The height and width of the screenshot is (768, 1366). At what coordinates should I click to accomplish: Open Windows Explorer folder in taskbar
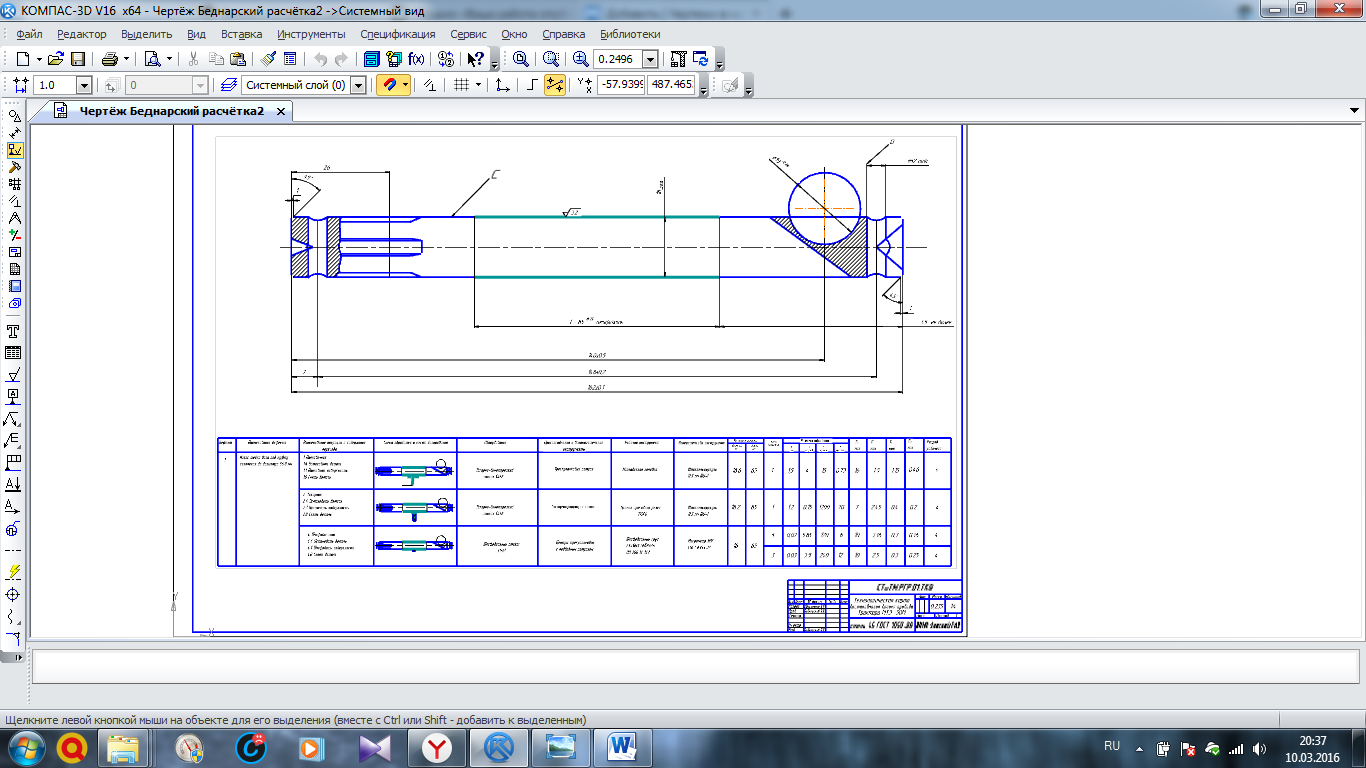(123, 747)
